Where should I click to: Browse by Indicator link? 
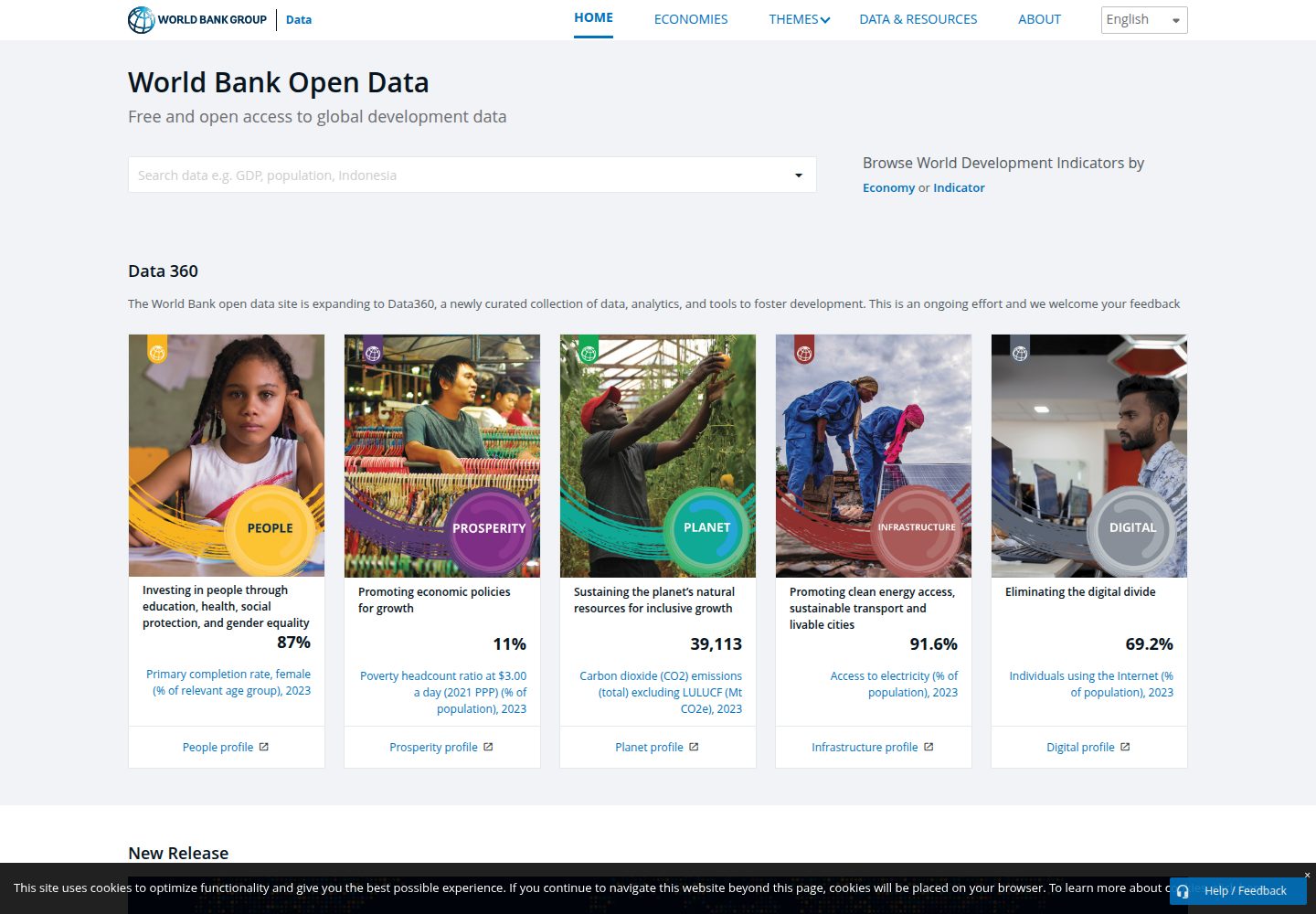[959, 187]
